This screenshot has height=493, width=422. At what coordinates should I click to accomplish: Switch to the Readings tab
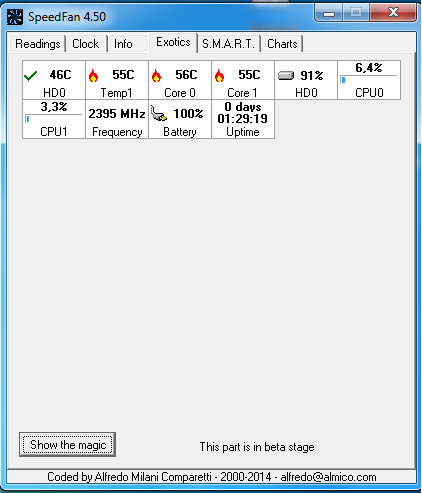click(38, 44)
